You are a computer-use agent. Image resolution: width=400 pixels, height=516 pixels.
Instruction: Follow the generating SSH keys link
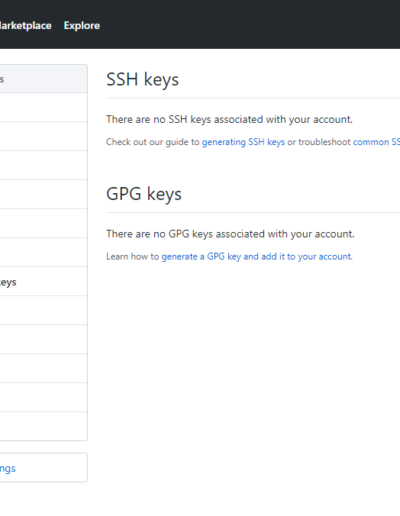243,142
